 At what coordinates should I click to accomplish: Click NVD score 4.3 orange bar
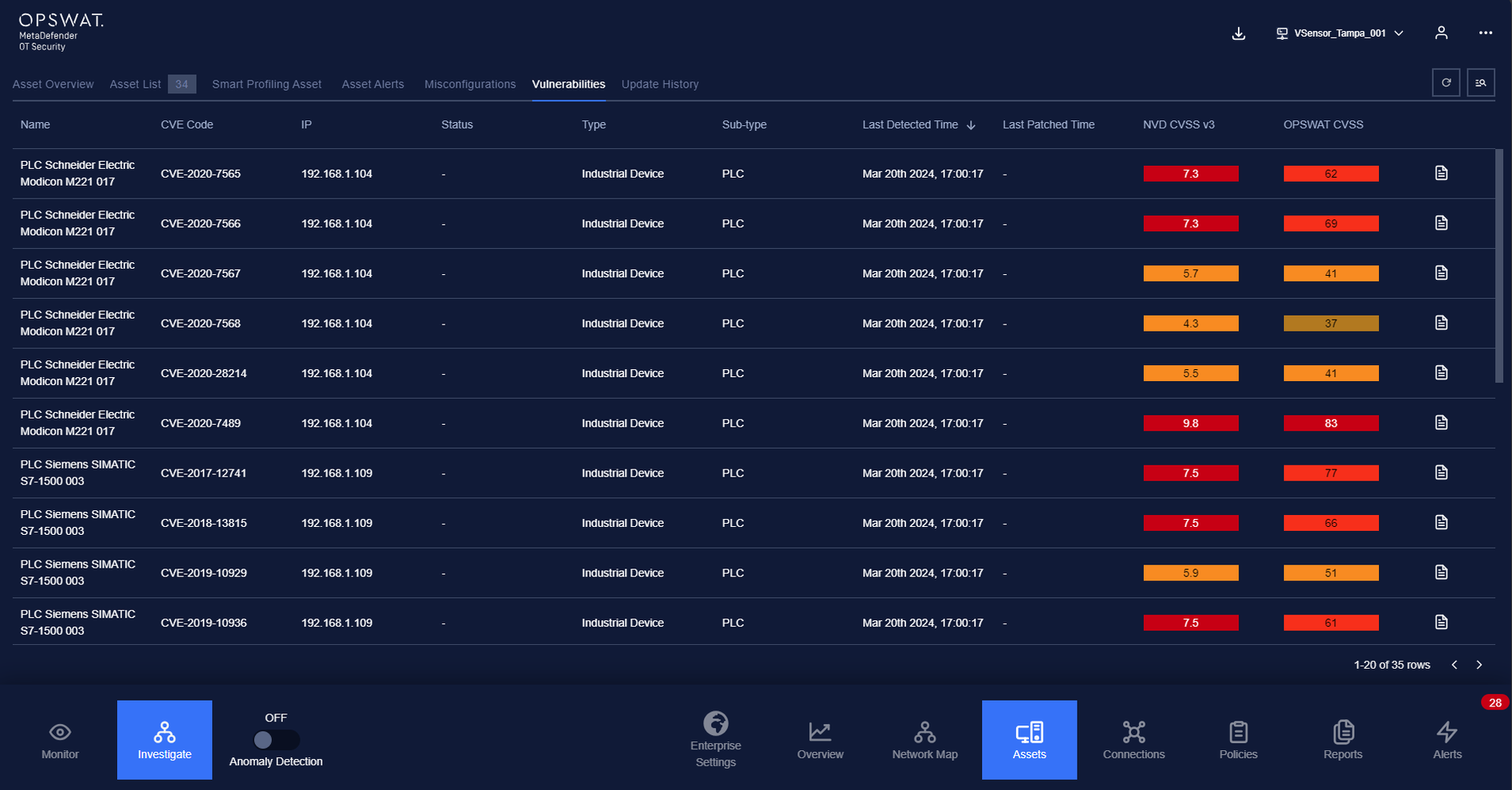tap(1191, 324)
